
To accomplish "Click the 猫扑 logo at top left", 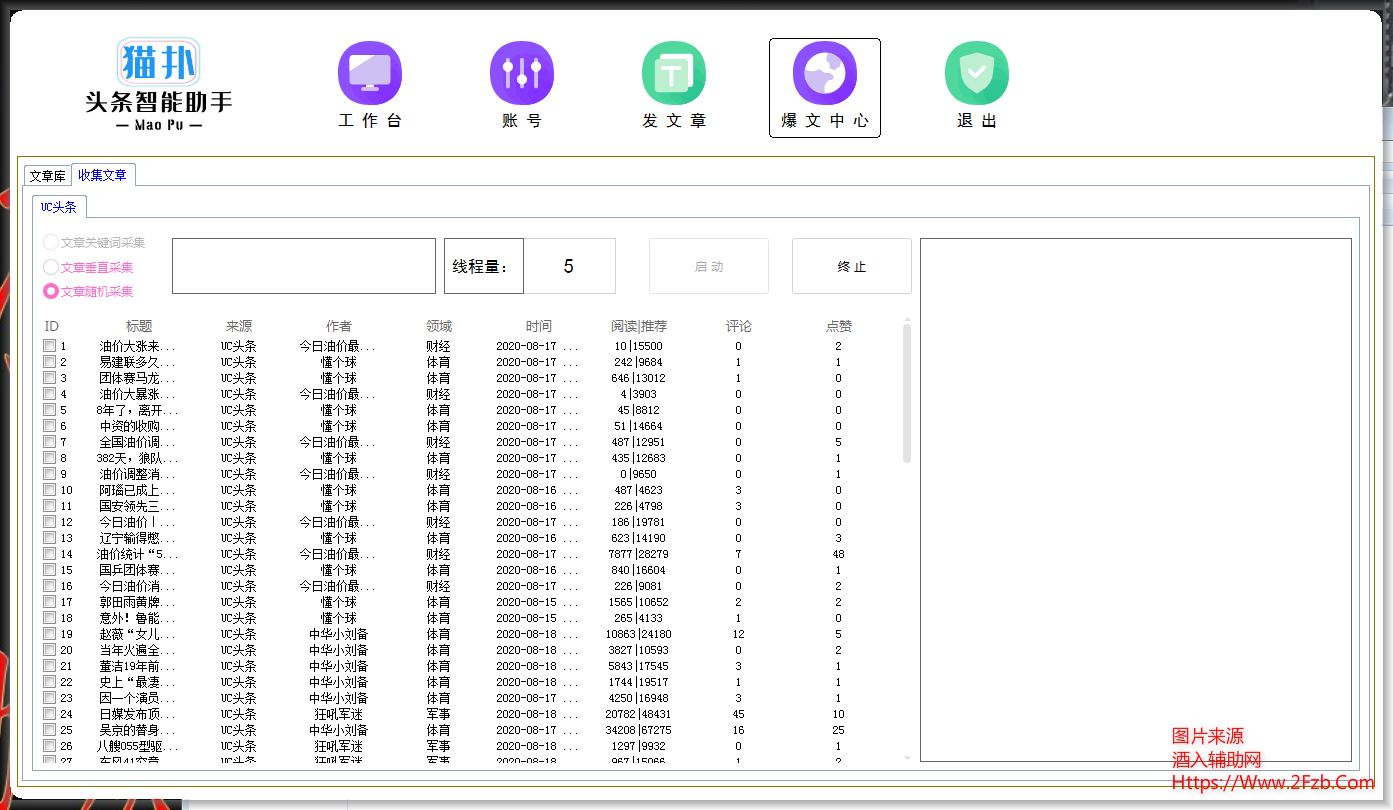I will (x=159, y=62).
